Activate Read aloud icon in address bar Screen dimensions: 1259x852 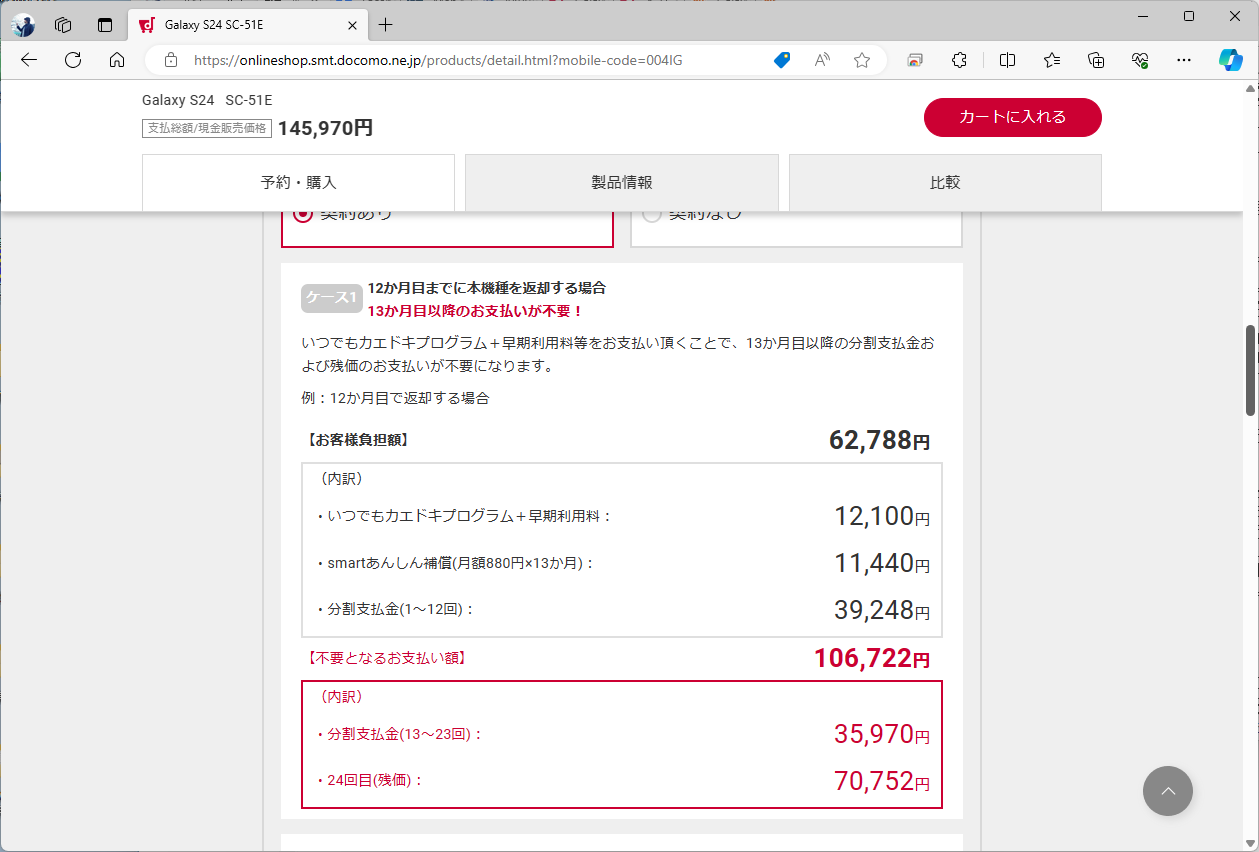[x=822, y=60]
